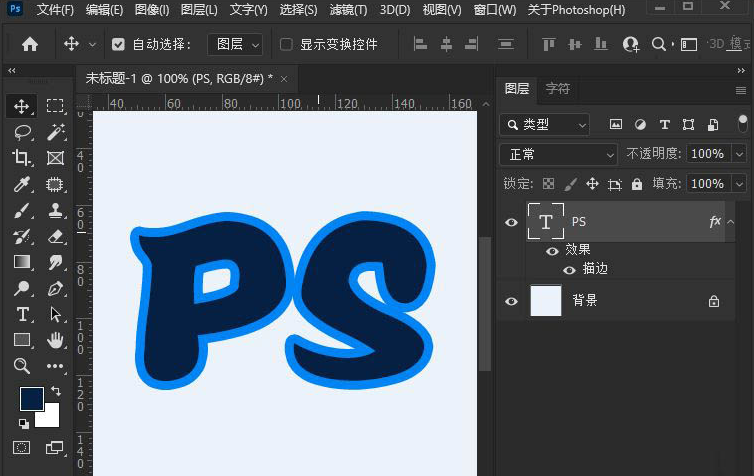Select the Hand tool

pyautogui.click(x=55, y=340)
